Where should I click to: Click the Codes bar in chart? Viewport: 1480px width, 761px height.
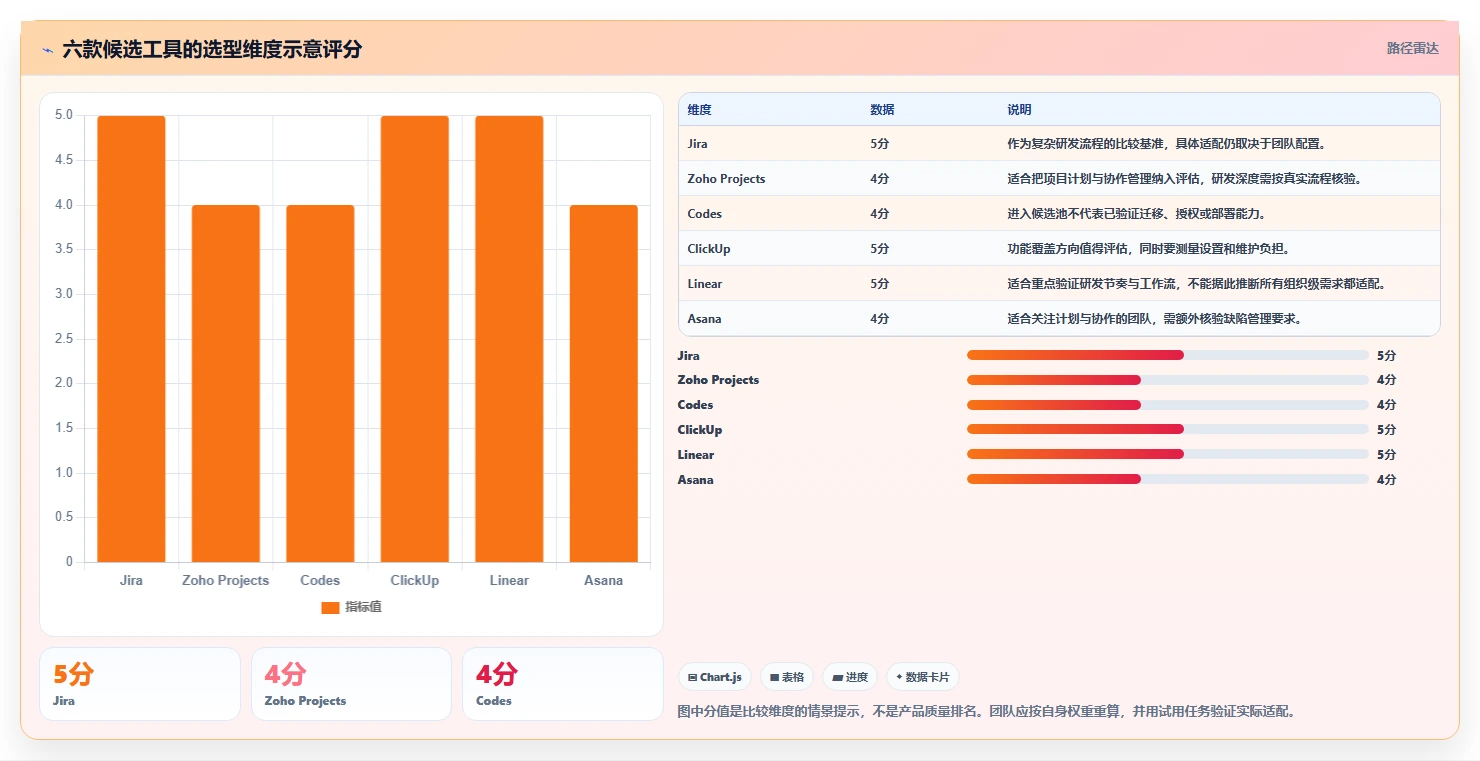click(x=320, y=384)
